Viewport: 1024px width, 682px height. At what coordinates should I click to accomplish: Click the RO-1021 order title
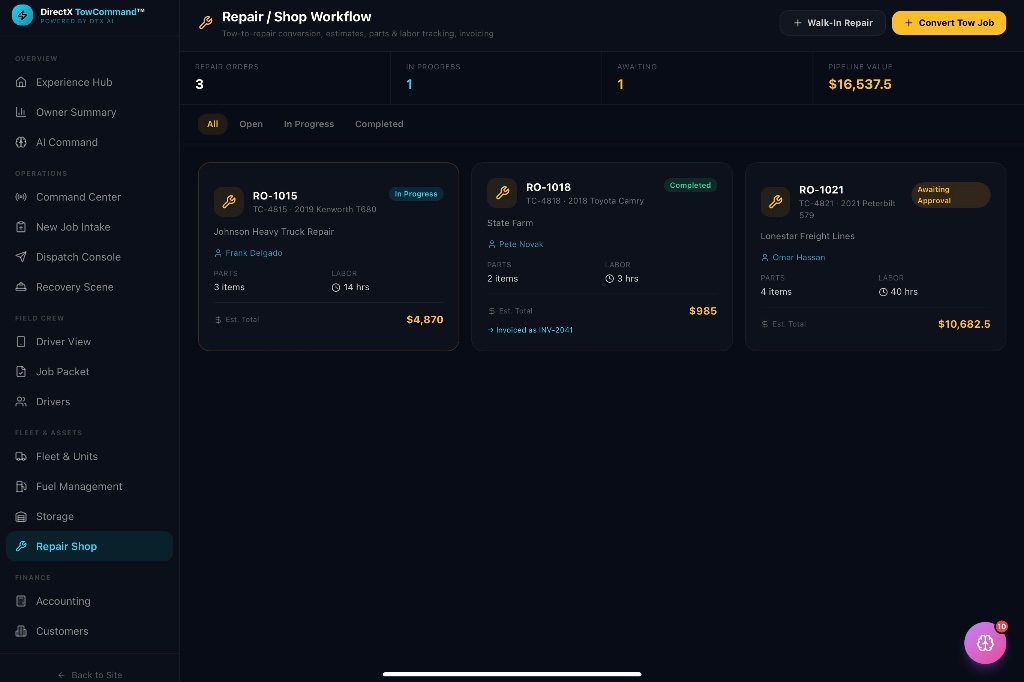click(x=822, y=190)
